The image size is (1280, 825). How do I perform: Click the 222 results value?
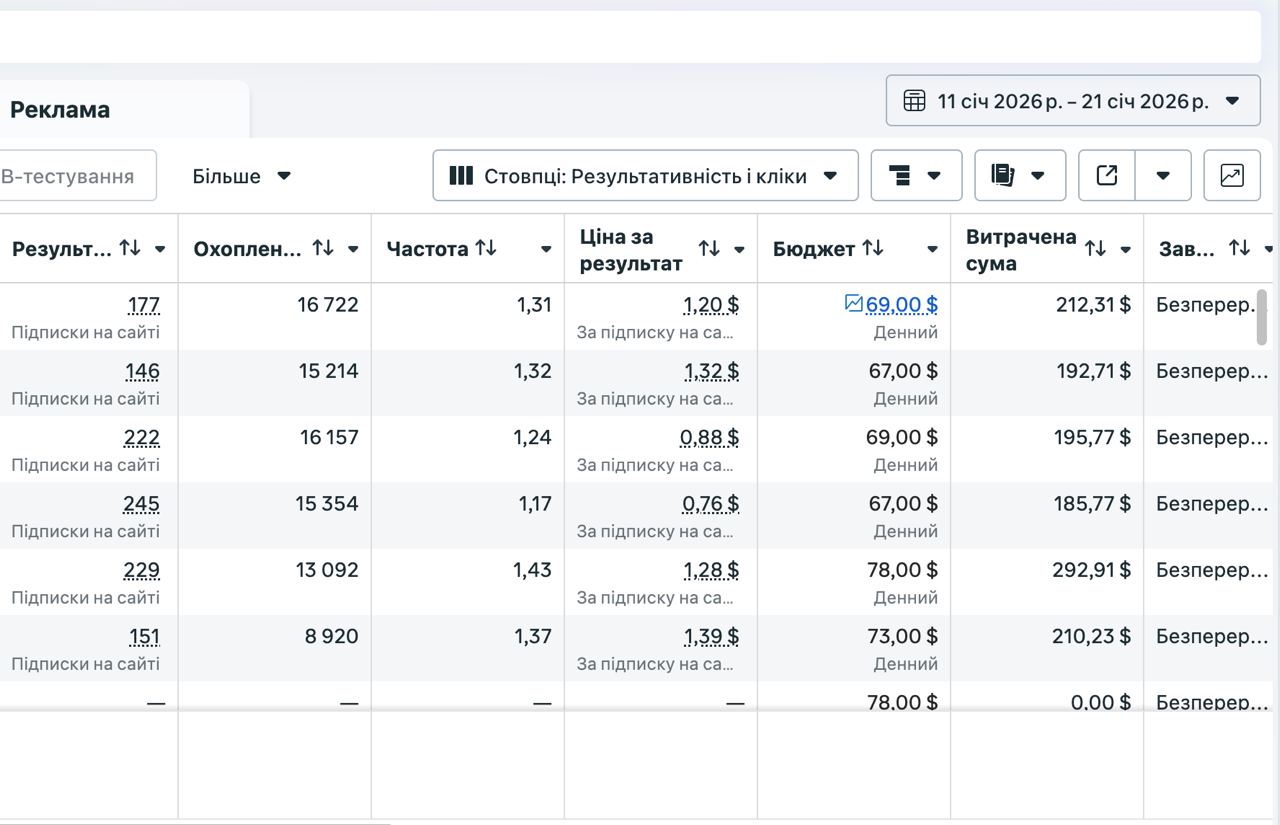tap(142, 437)
